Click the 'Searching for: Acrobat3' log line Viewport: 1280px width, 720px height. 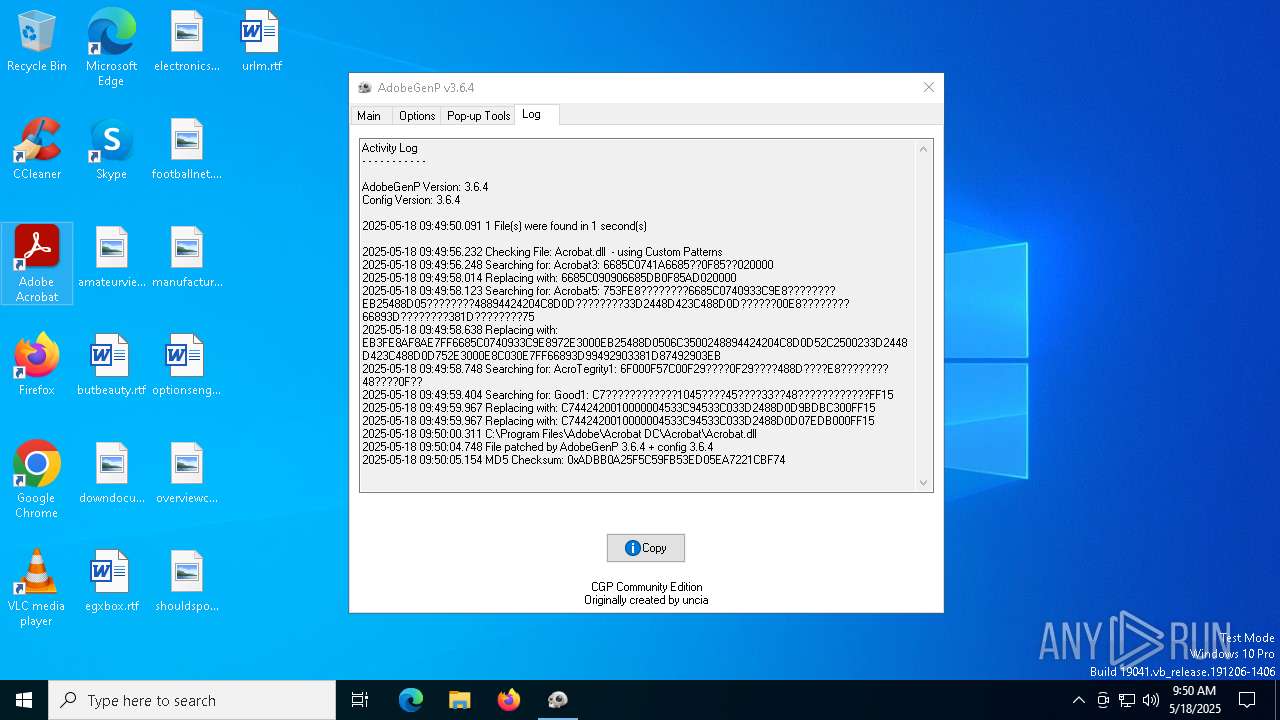tap(567, 265)
